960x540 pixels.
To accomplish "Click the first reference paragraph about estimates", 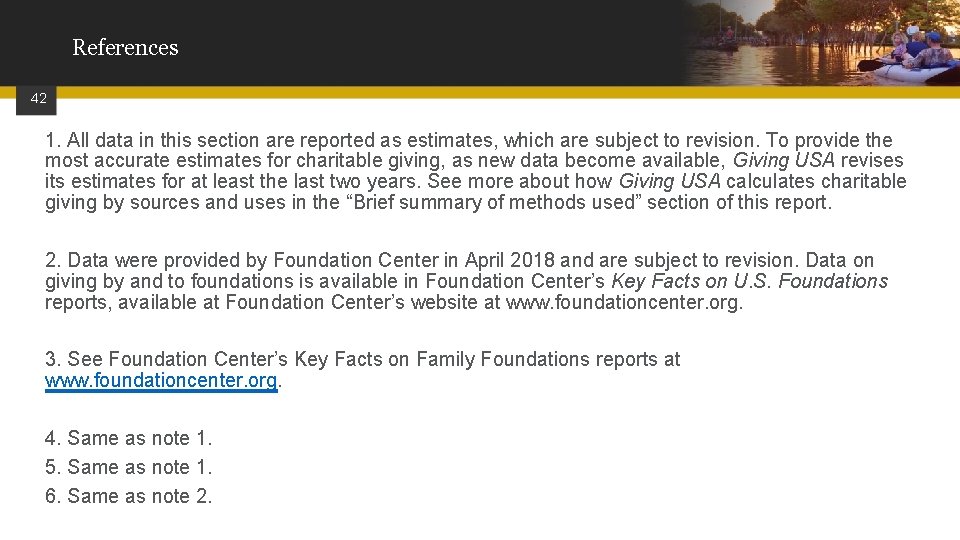I will point(475,171).
